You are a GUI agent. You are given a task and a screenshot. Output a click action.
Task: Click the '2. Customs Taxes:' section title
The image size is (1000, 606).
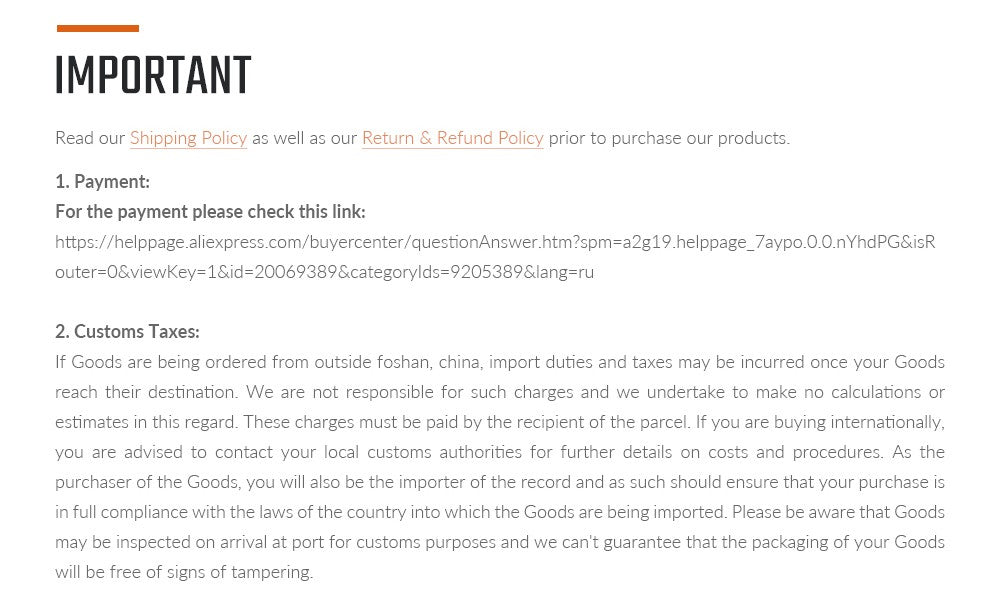[128, 332]
